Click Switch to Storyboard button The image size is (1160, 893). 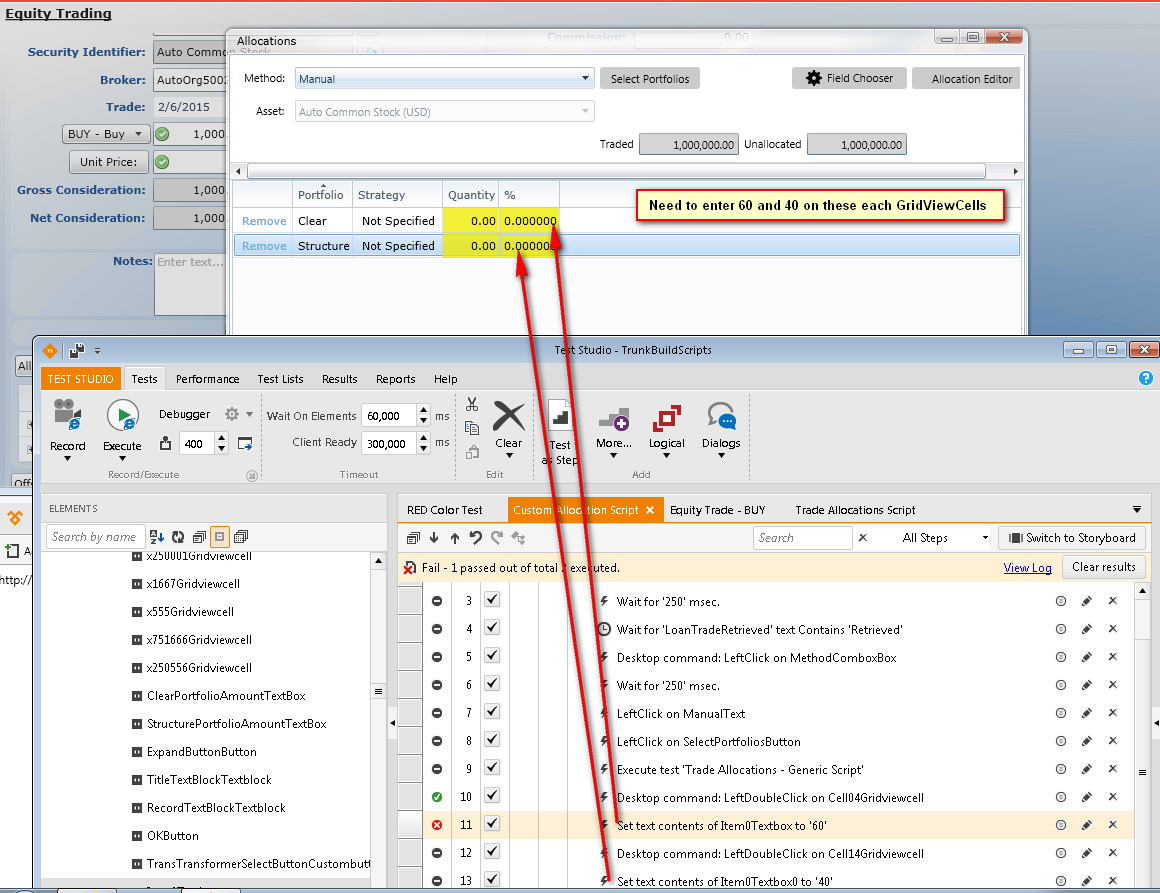1071,538
